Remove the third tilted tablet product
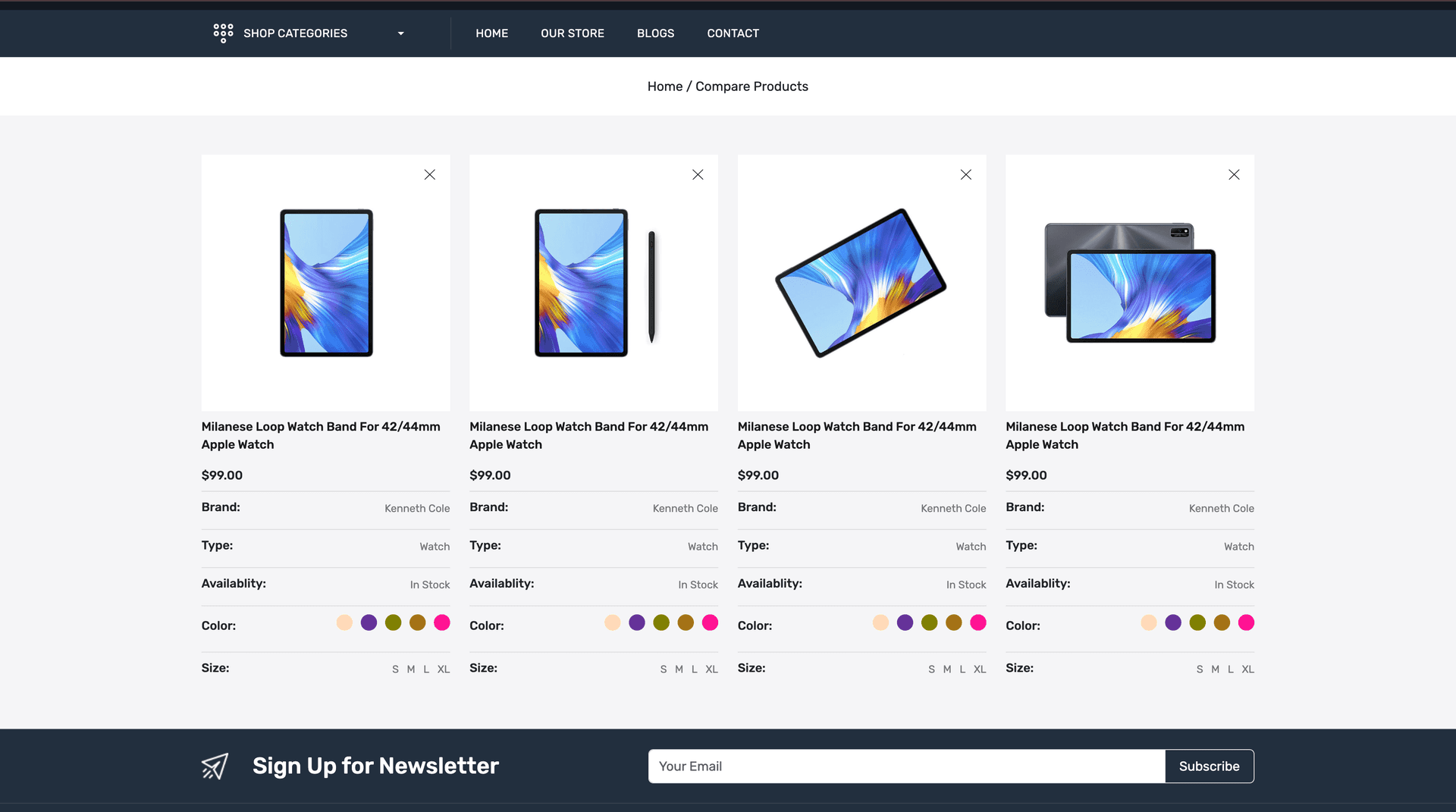Screen dimensions: 1456x812 pos(965,174)
